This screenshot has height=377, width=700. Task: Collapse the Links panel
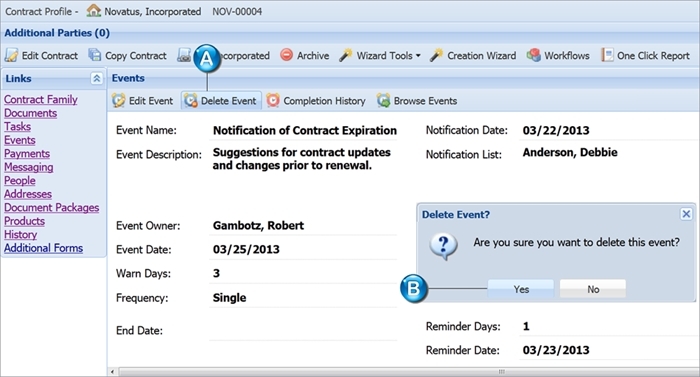[96, 79]
